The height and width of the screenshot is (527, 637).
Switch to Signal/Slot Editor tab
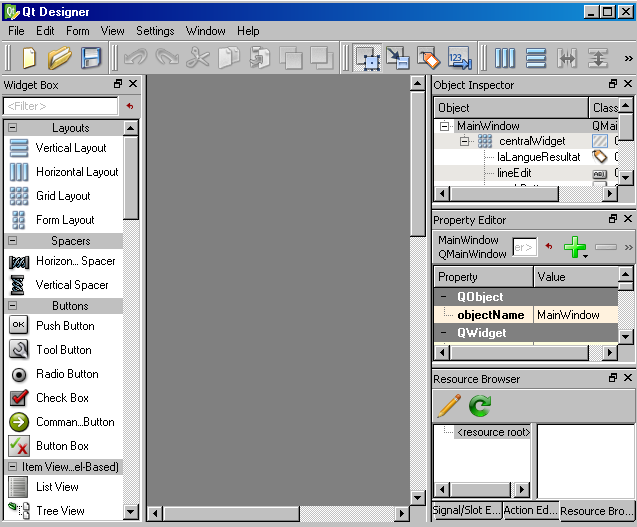466,510
